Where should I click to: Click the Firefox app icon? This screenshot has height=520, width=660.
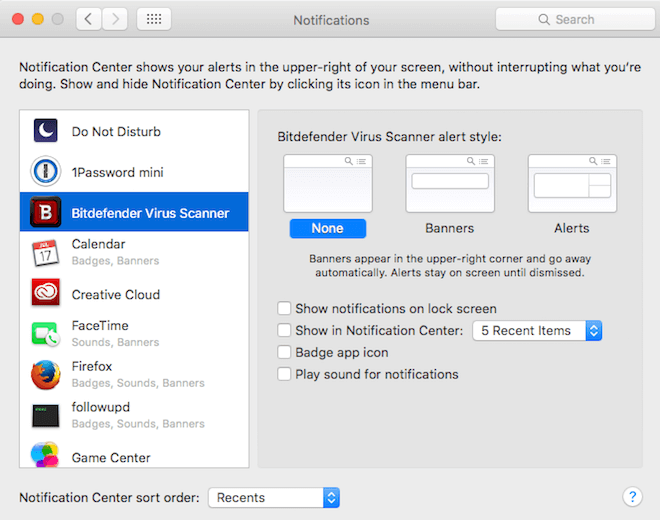pos(45,375)
